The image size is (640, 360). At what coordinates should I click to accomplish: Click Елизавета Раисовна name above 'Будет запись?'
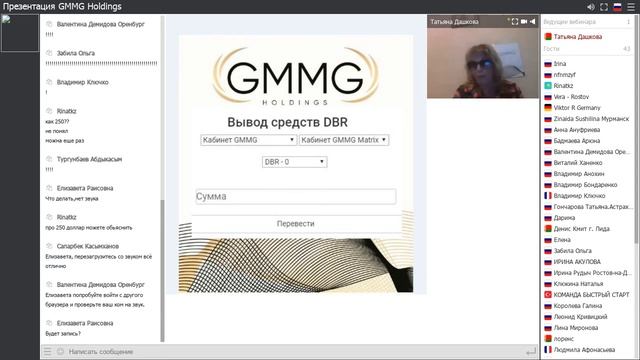(x=85, y=323)
